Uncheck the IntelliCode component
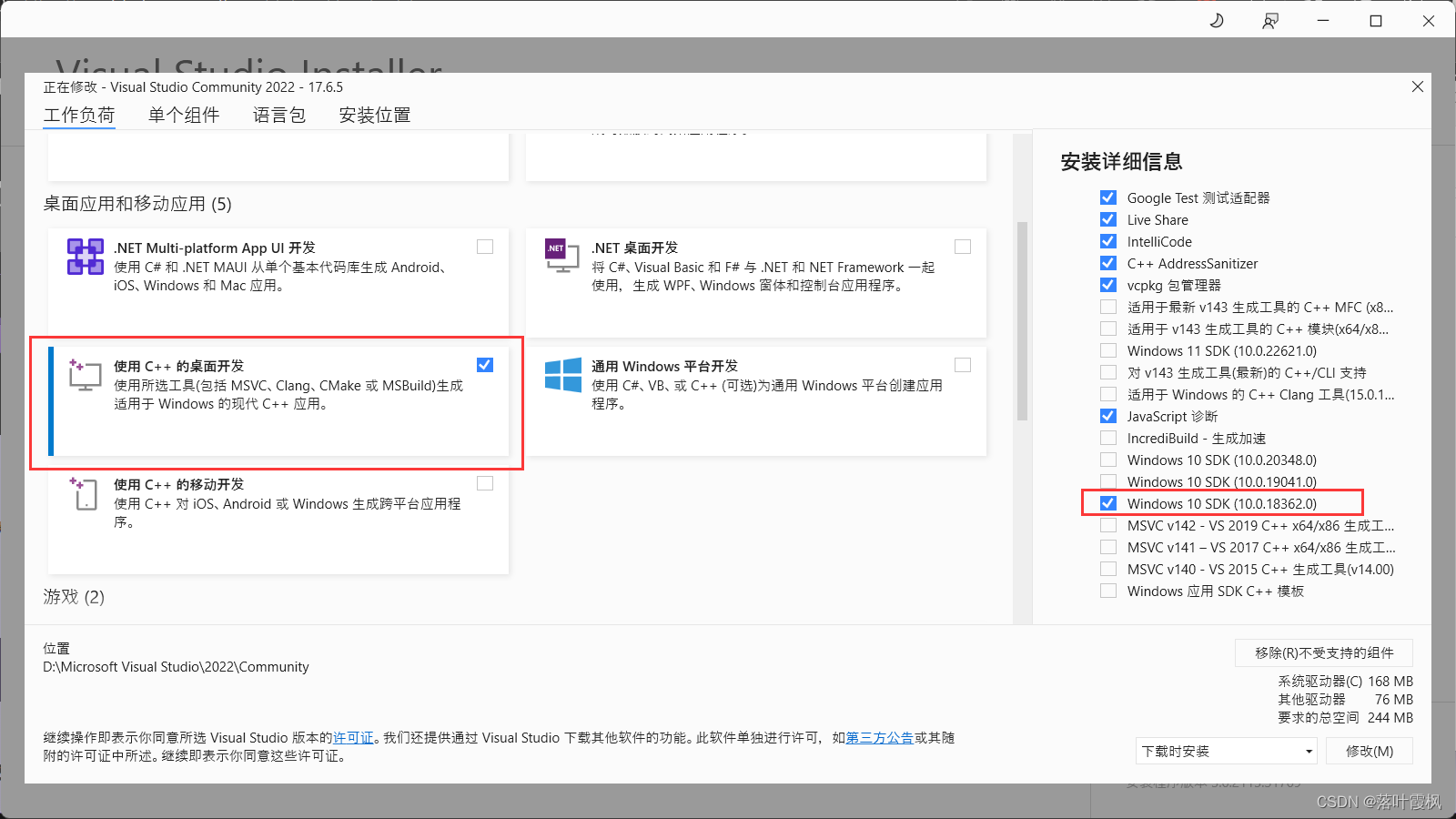Image resolution: width=1456 pixels, height=819 pixels. tap(1108, 241)
